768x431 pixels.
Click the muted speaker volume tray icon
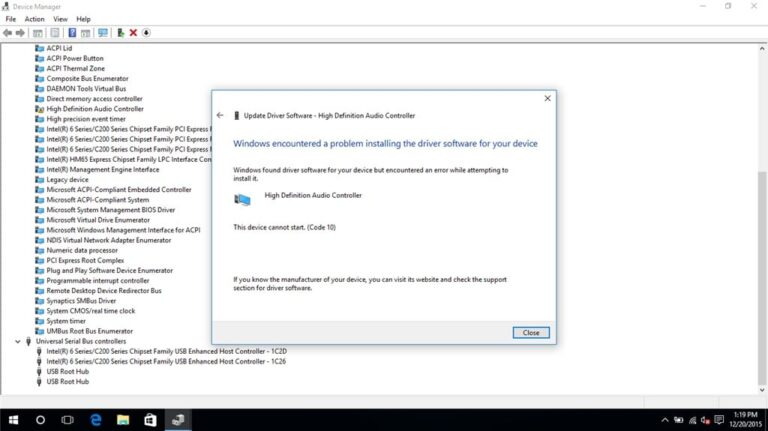705,420
